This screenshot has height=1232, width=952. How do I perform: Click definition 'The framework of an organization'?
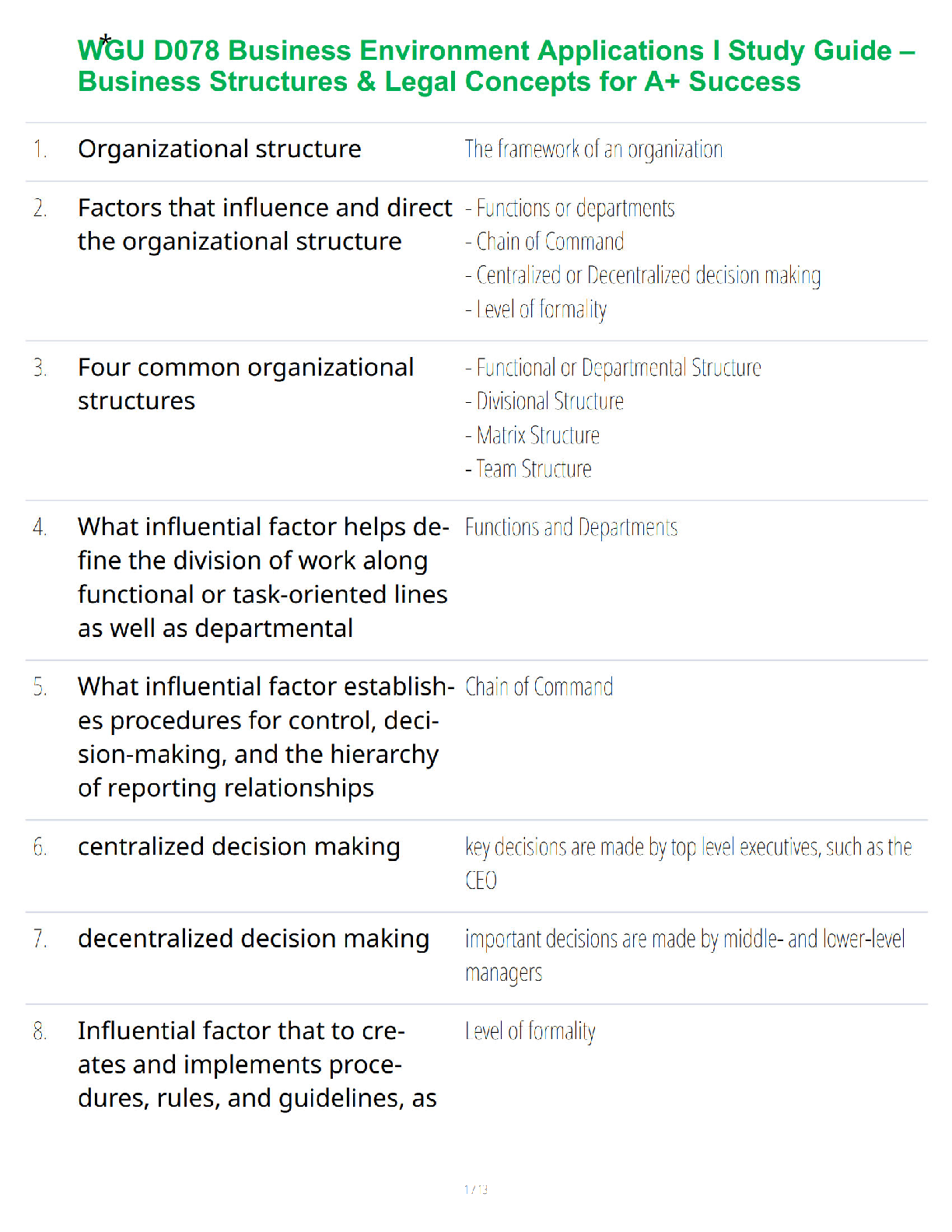click(x=593, y=149)
